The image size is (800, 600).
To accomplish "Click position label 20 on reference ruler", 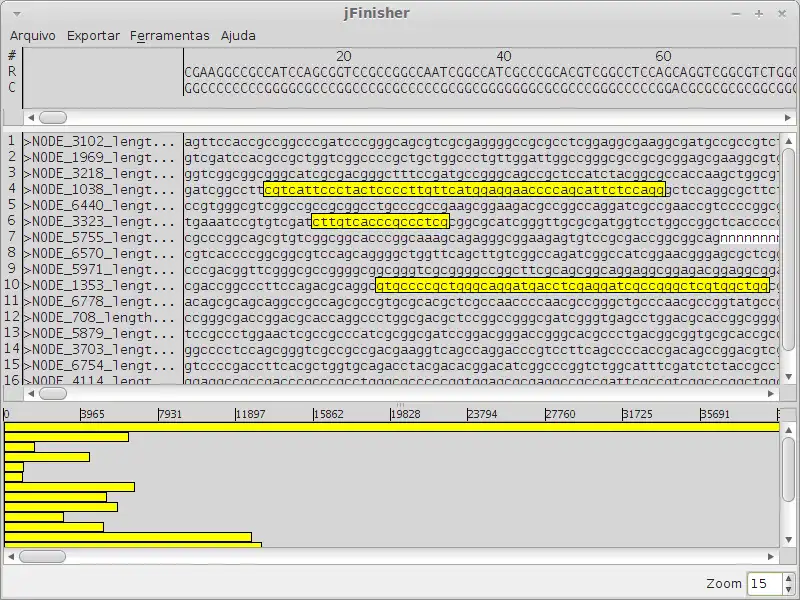I will (344, 56).
